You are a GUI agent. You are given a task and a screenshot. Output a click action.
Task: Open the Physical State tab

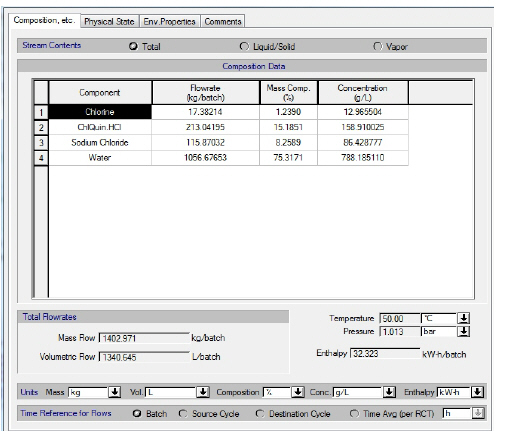[x=109, y=22]
